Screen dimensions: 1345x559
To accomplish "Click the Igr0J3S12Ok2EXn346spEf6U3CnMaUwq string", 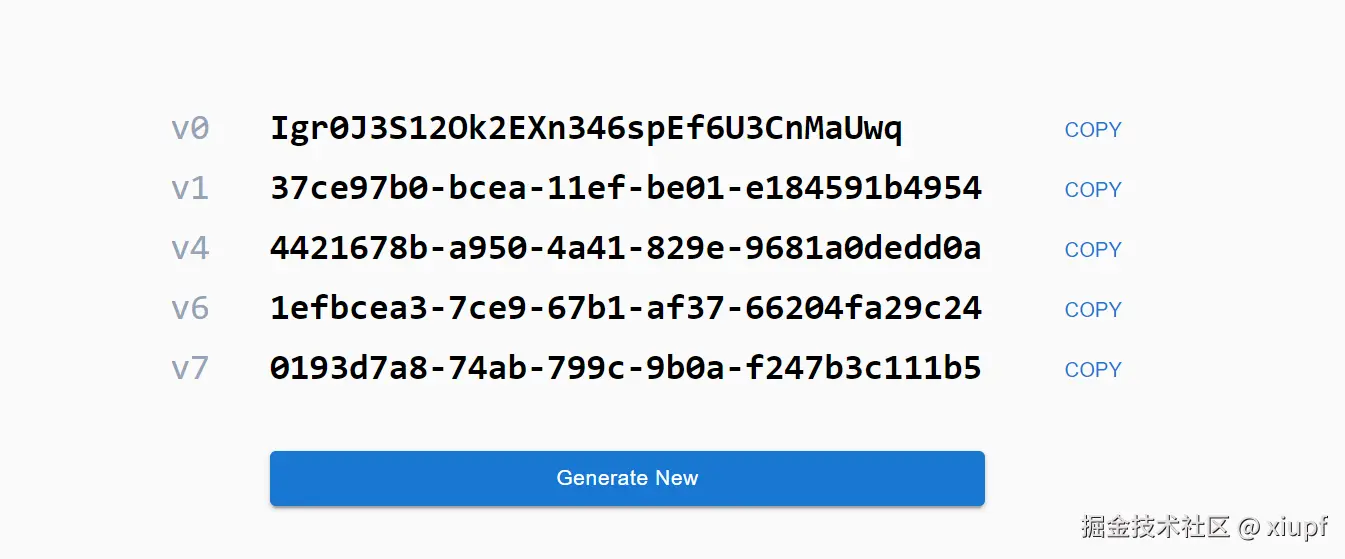I will tap(586, 129).
